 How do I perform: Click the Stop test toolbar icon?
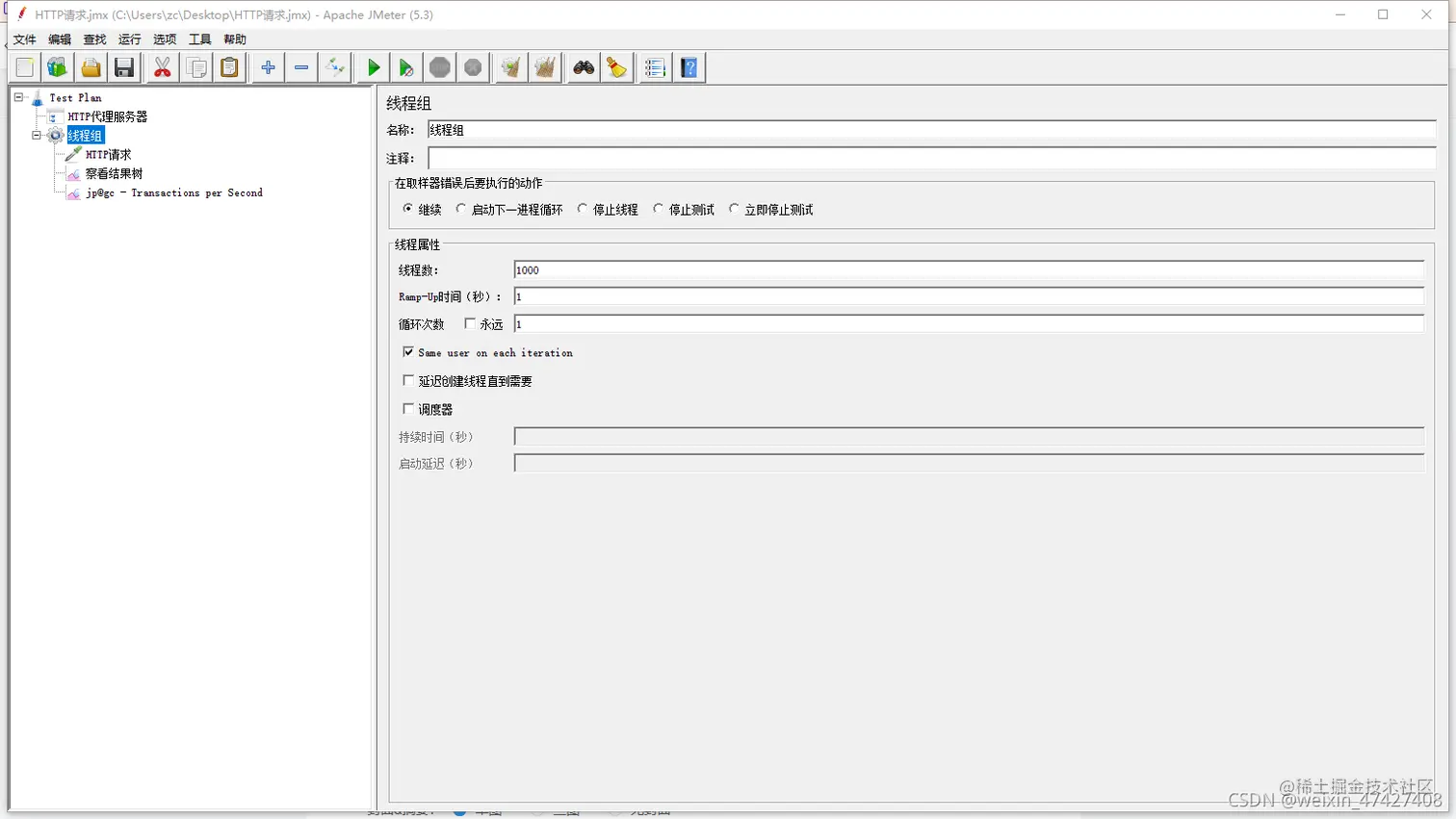tap(440, 67)
